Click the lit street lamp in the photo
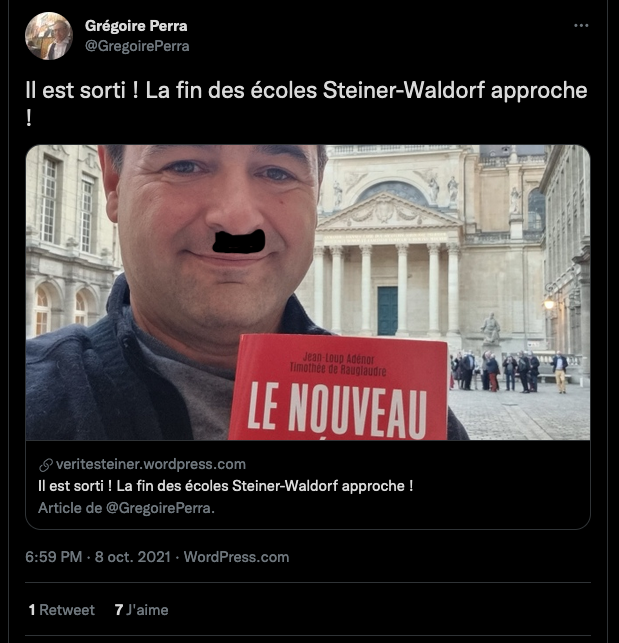Image resolution: width=619 pixels, height=643 pixels. (548, 304)
